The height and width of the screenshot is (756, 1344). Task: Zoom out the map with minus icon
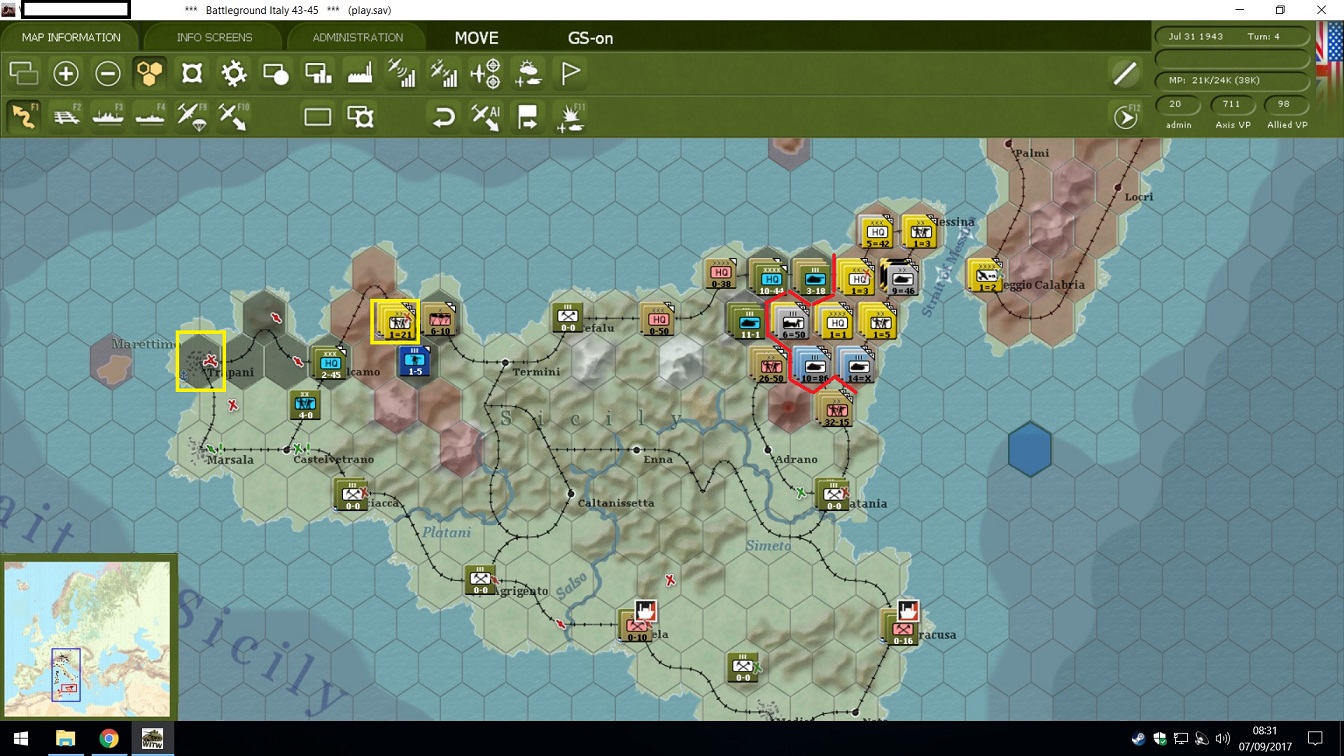point(108,73)
